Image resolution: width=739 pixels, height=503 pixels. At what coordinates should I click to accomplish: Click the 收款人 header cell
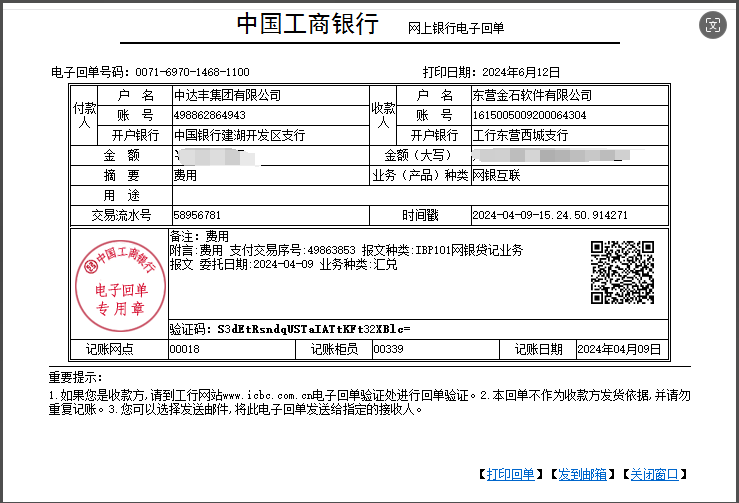tap(383, 115)
